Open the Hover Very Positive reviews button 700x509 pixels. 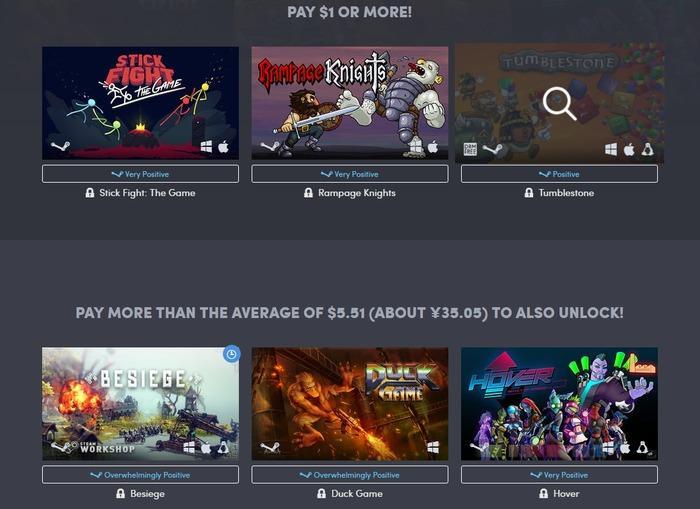pos(559,475)
